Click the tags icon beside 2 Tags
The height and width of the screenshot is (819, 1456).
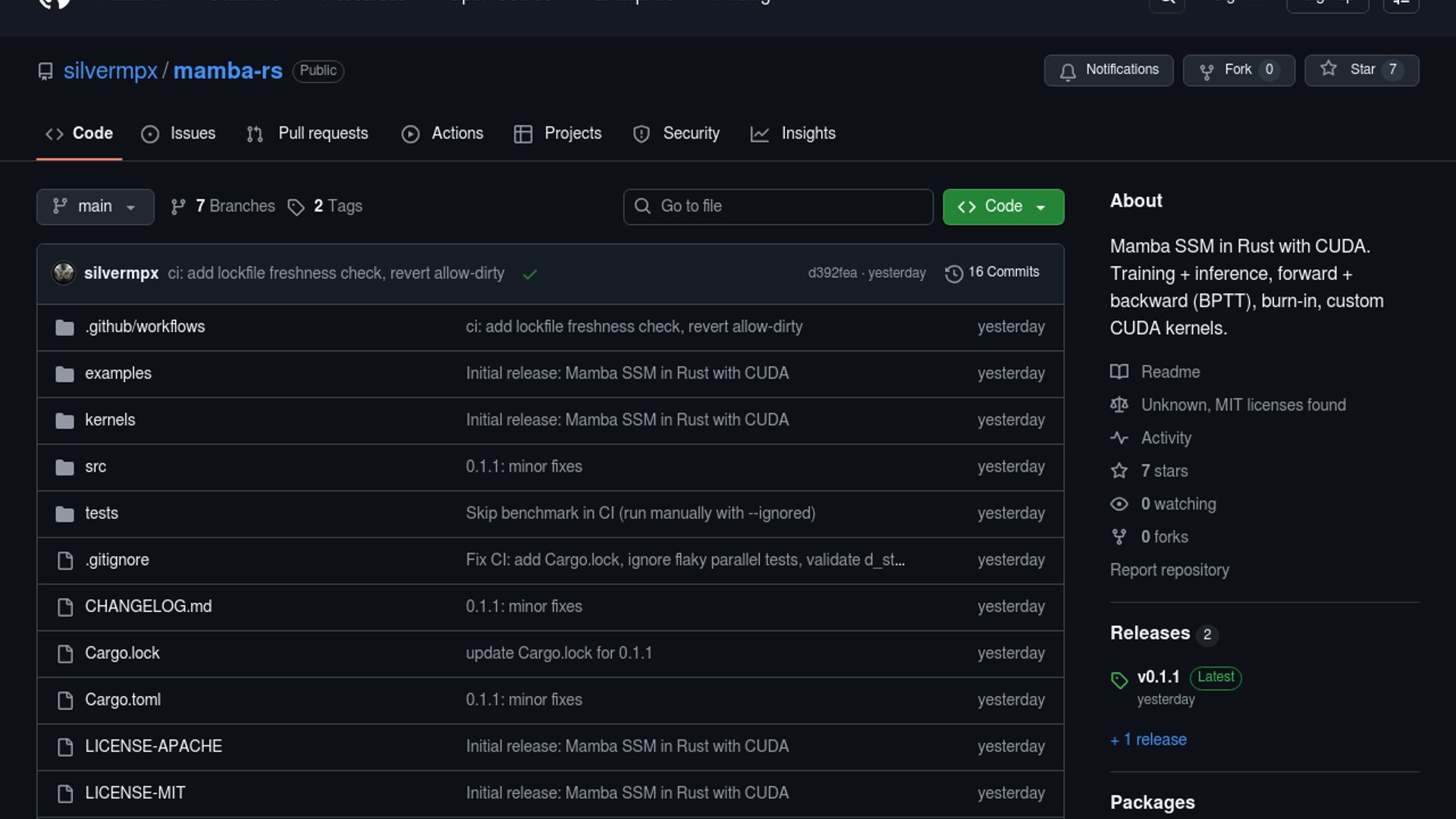[x=296, y=207]
